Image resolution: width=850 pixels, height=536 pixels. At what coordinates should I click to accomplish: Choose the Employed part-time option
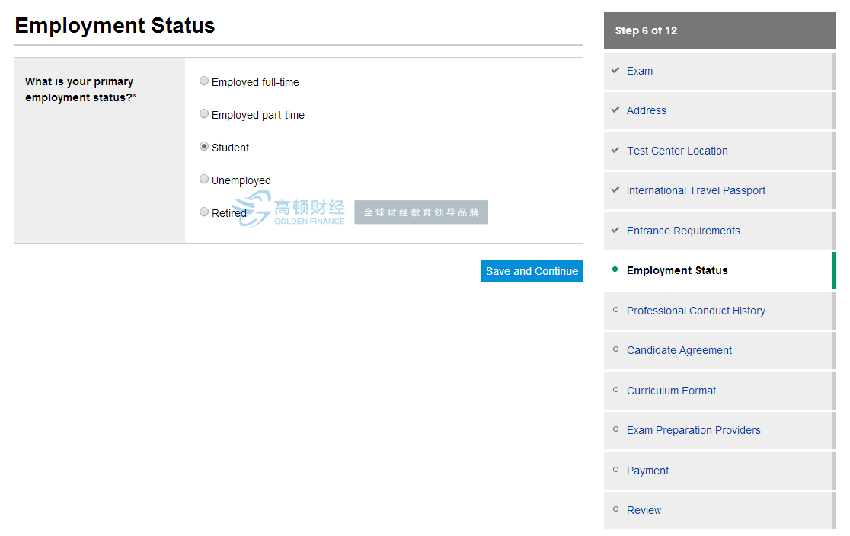pos(205,114)
